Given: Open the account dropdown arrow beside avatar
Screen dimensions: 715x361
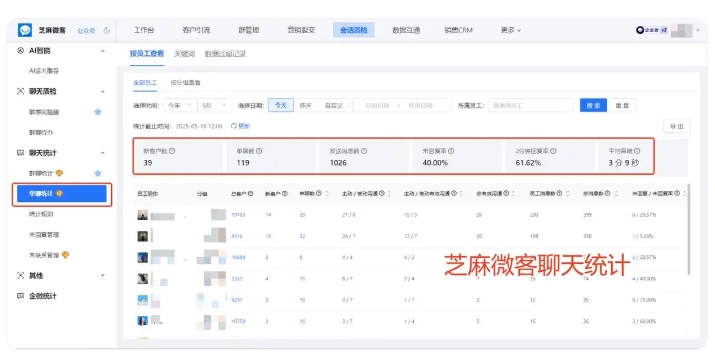Looking at the screenshot, I should tap(698, 30).
